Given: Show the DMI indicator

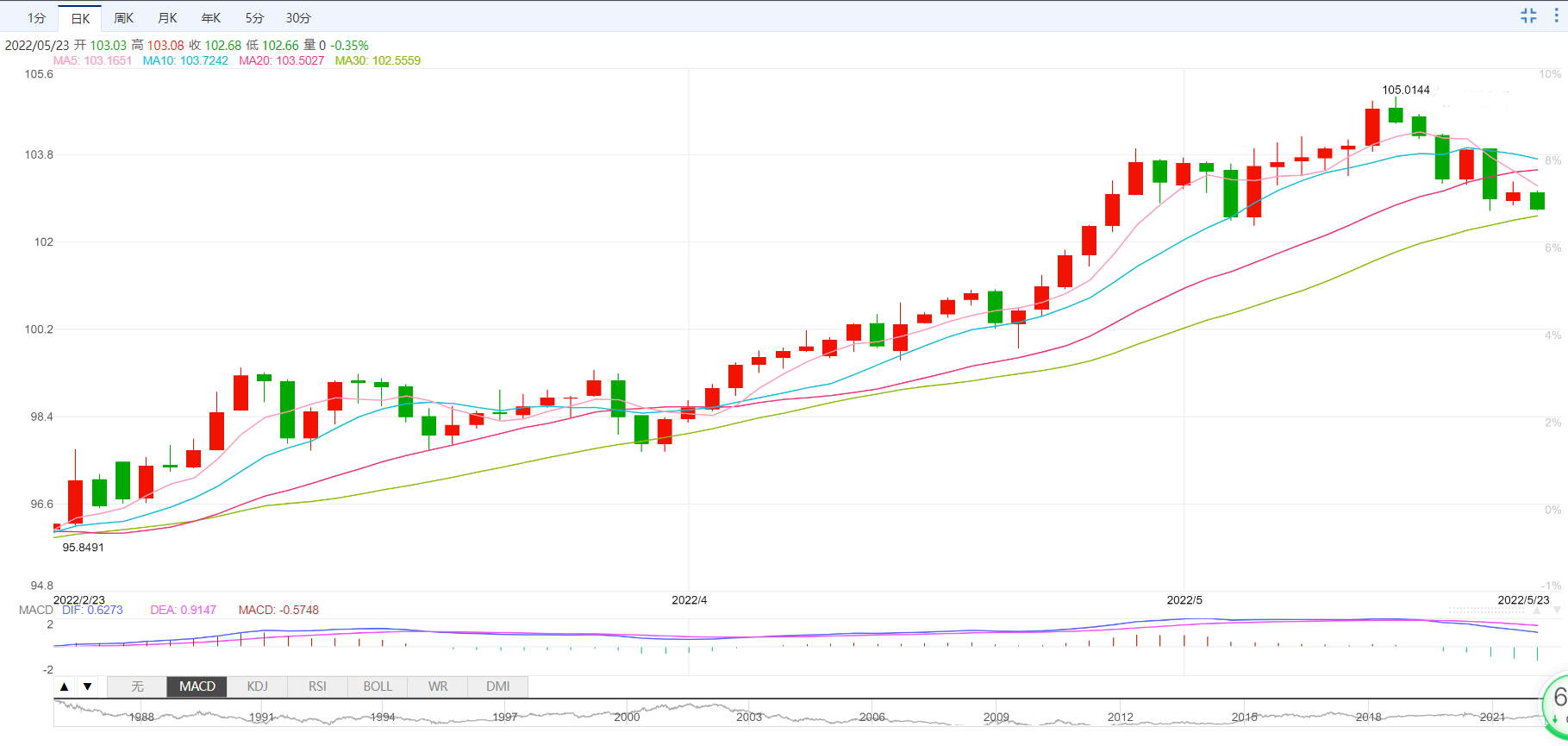Looking at the screenshot, I should pos(498,686).
